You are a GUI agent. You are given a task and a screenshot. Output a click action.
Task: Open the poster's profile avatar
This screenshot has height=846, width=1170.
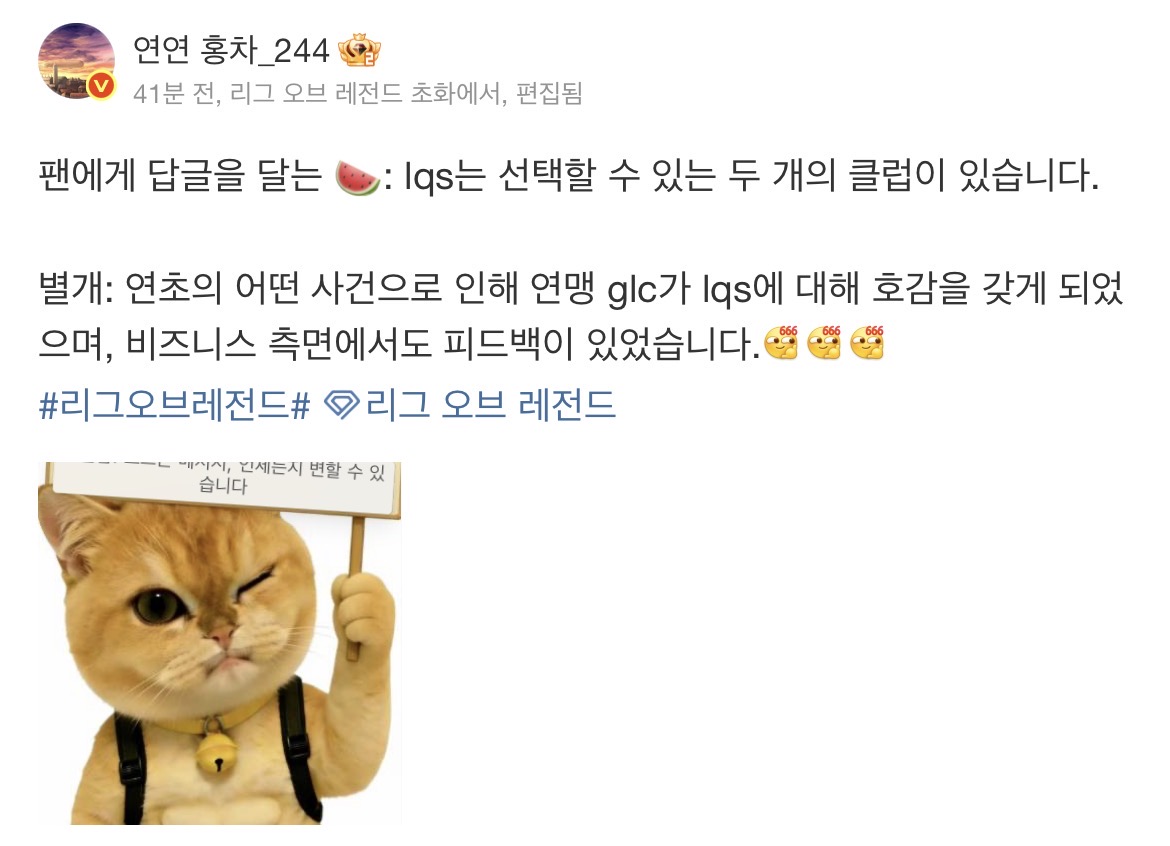pyautogui.click(x=76, y=61)
